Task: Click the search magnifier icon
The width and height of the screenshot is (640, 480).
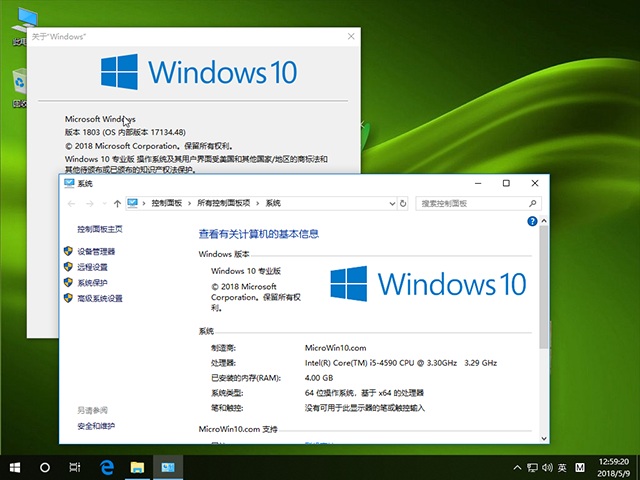Action: pos(533,203)
